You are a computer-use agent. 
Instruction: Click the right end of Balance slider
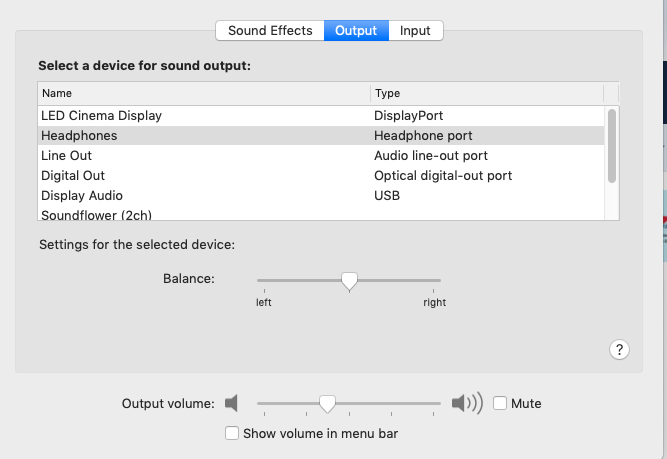[439, 281]
